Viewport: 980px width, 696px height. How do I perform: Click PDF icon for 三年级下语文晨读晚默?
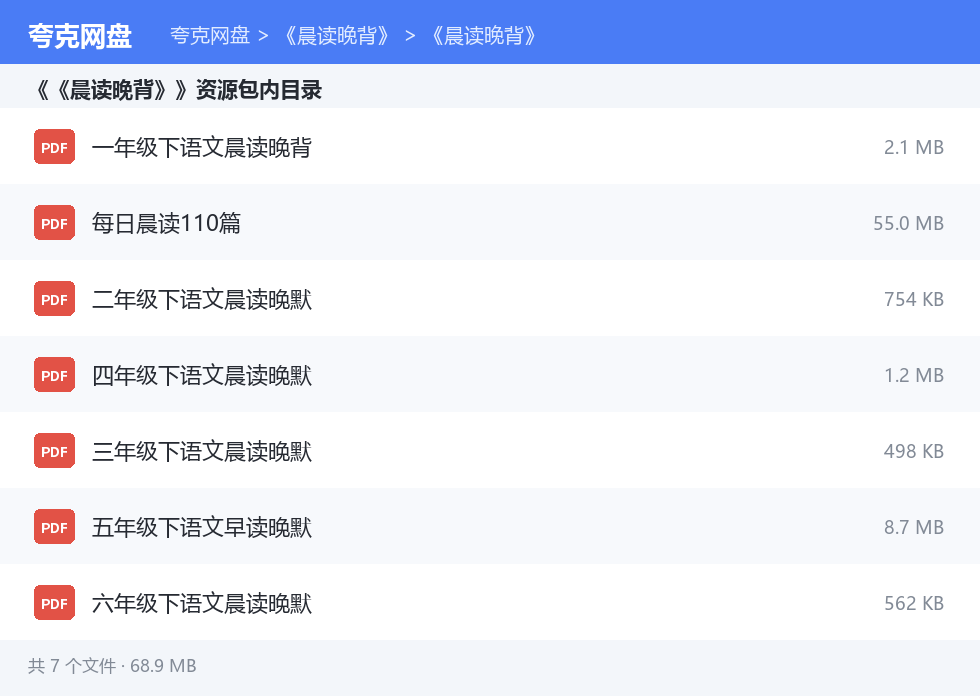click(54, 451)
